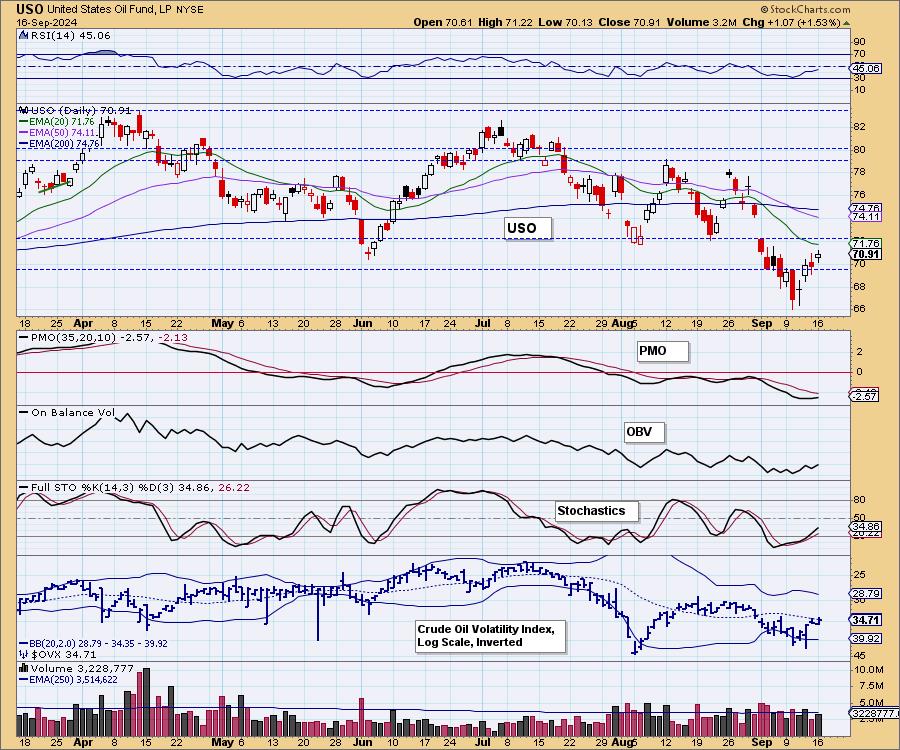Click the 45.06 RSI axis value tag
Image resolution: width=900 pixels, height=750 pixels.
coord(866,68)
